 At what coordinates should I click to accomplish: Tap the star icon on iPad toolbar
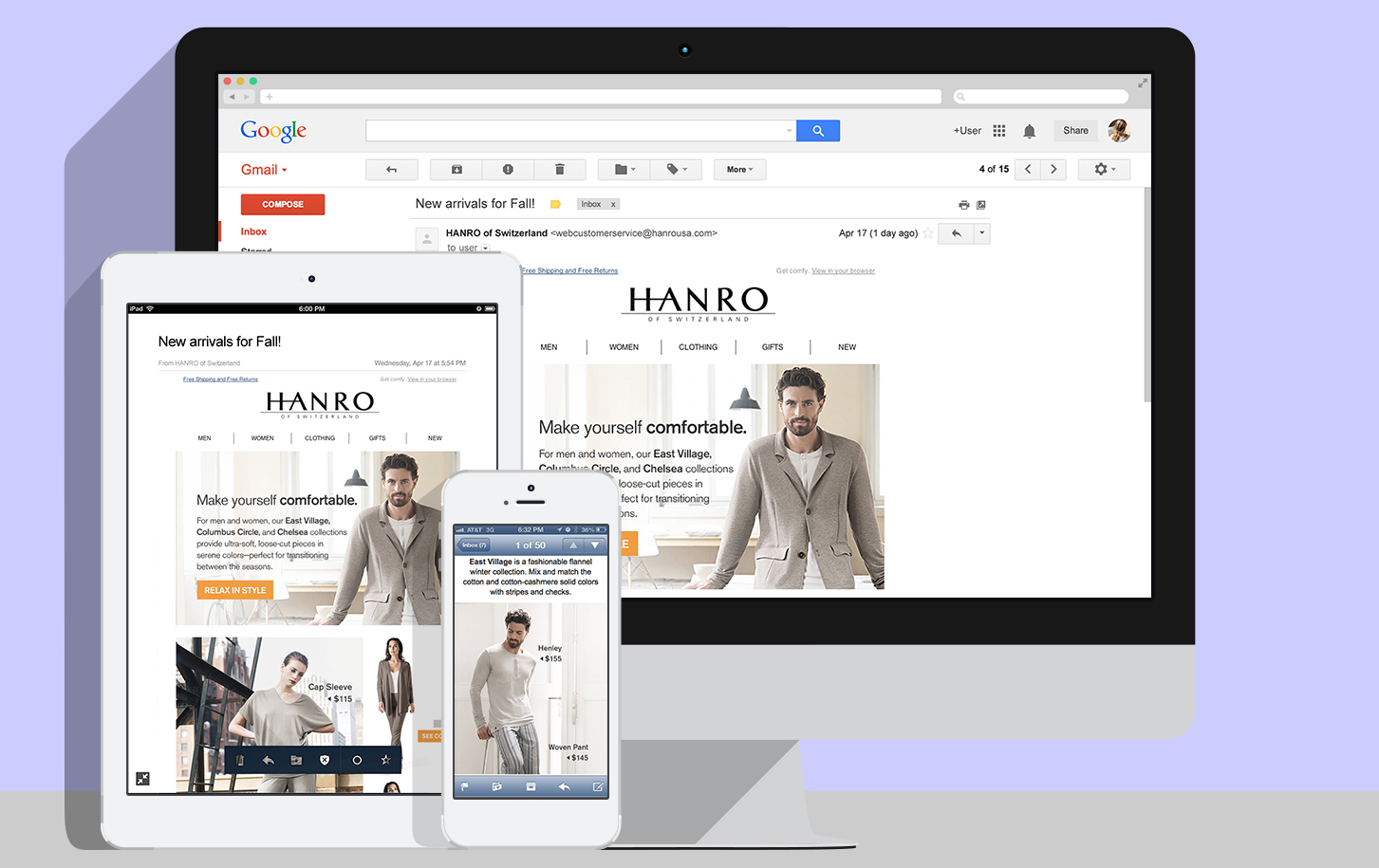click(385, 760)
